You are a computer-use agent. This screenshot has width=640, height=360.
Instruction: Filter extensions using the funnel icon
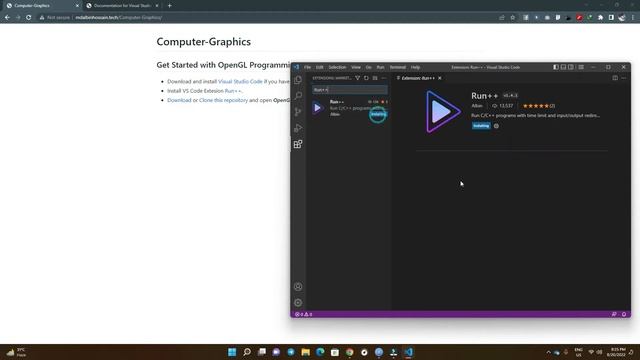pos(357,78)
